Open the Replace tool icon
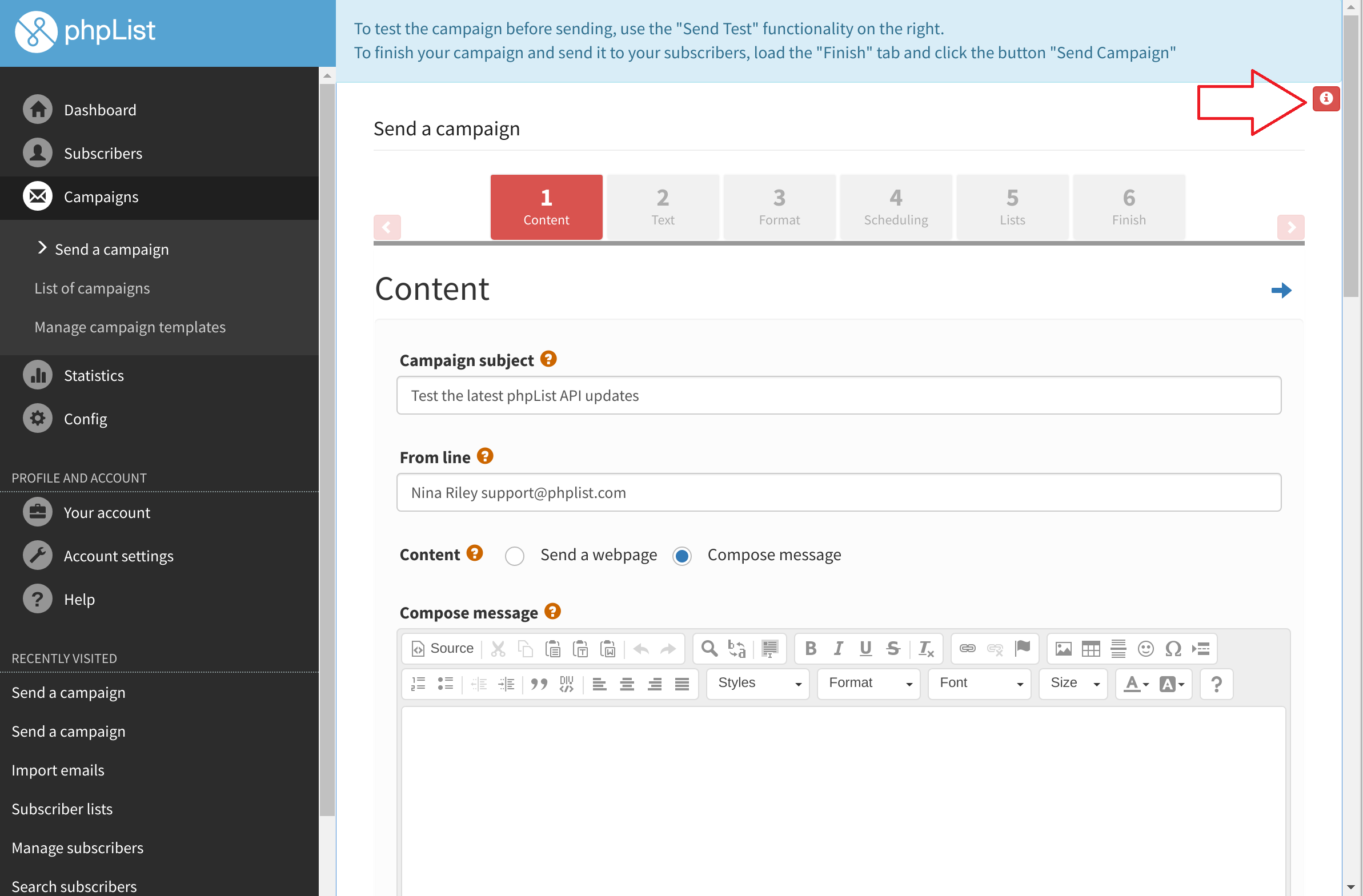Image resolution: width=1363 pixels, height=896 pixels. (x=737, y=649)
